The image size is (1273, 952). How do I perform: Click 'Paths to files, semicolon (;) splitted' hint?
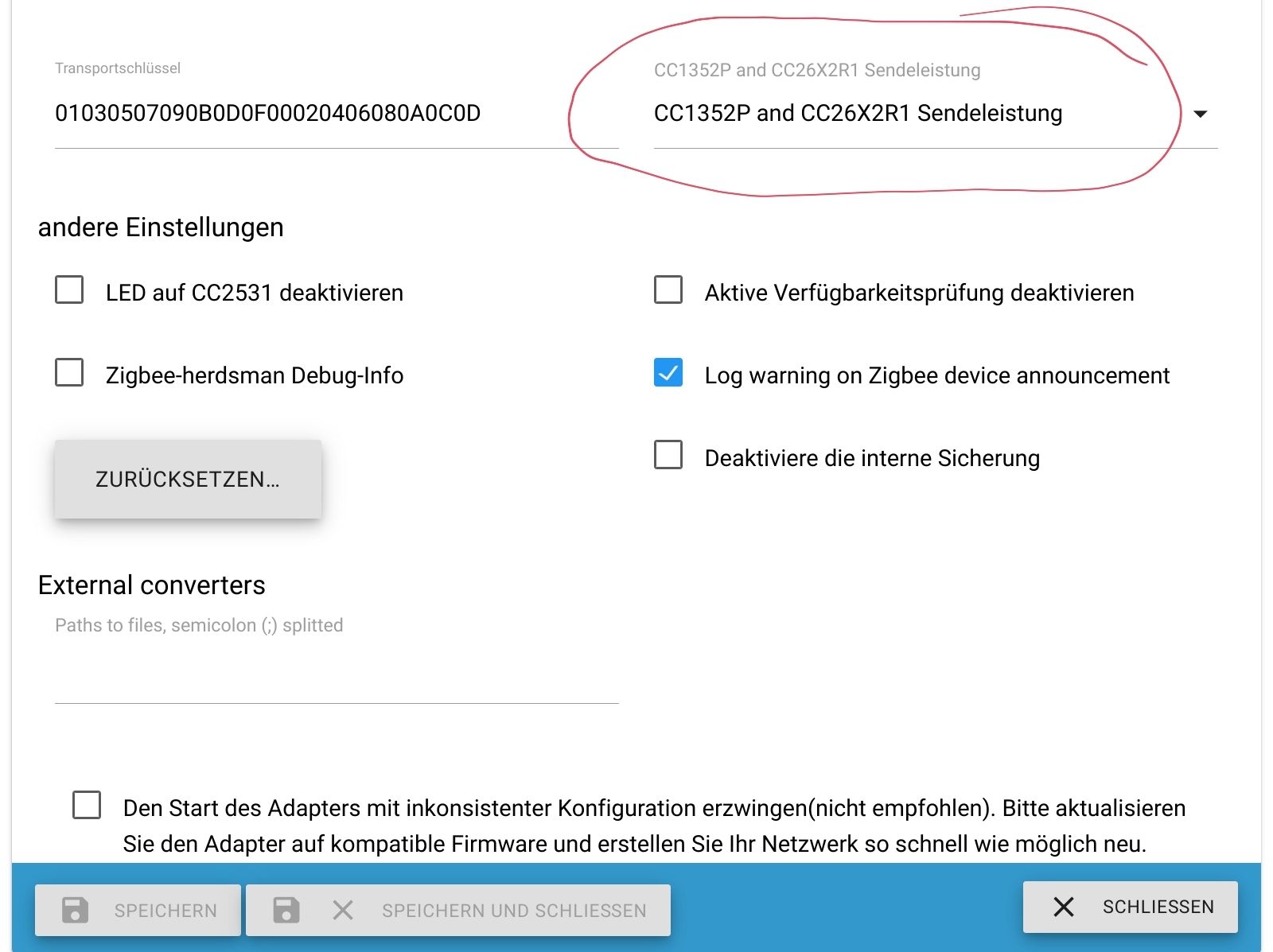(199, 625)
